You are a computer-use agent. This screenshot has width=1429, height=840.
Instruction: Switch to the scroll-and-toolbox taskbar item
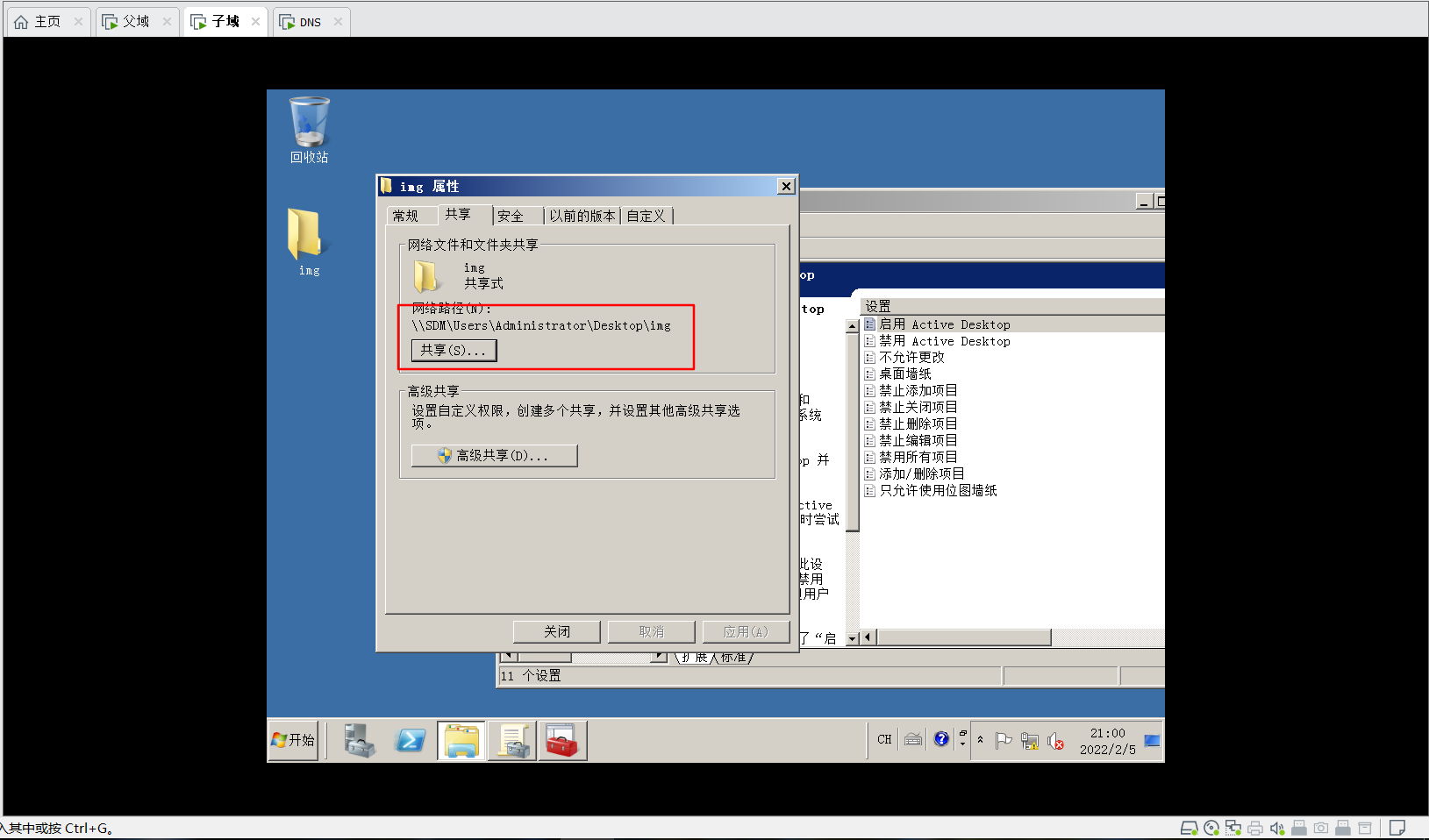tap(512, 741)
